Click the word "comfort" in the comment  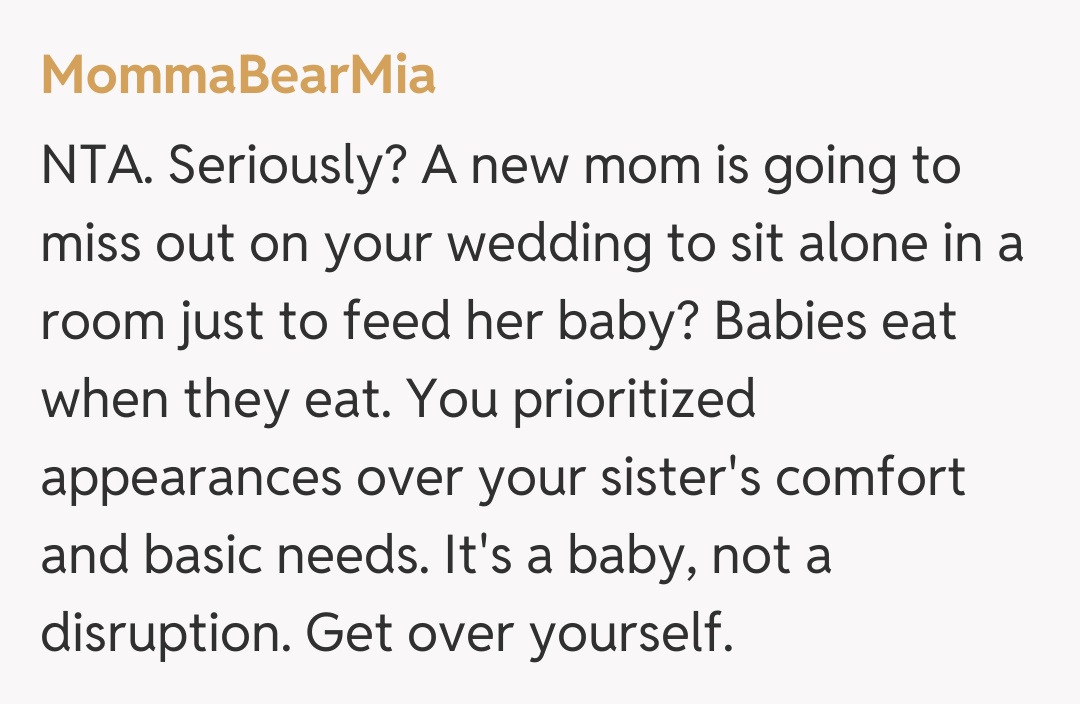870,478
